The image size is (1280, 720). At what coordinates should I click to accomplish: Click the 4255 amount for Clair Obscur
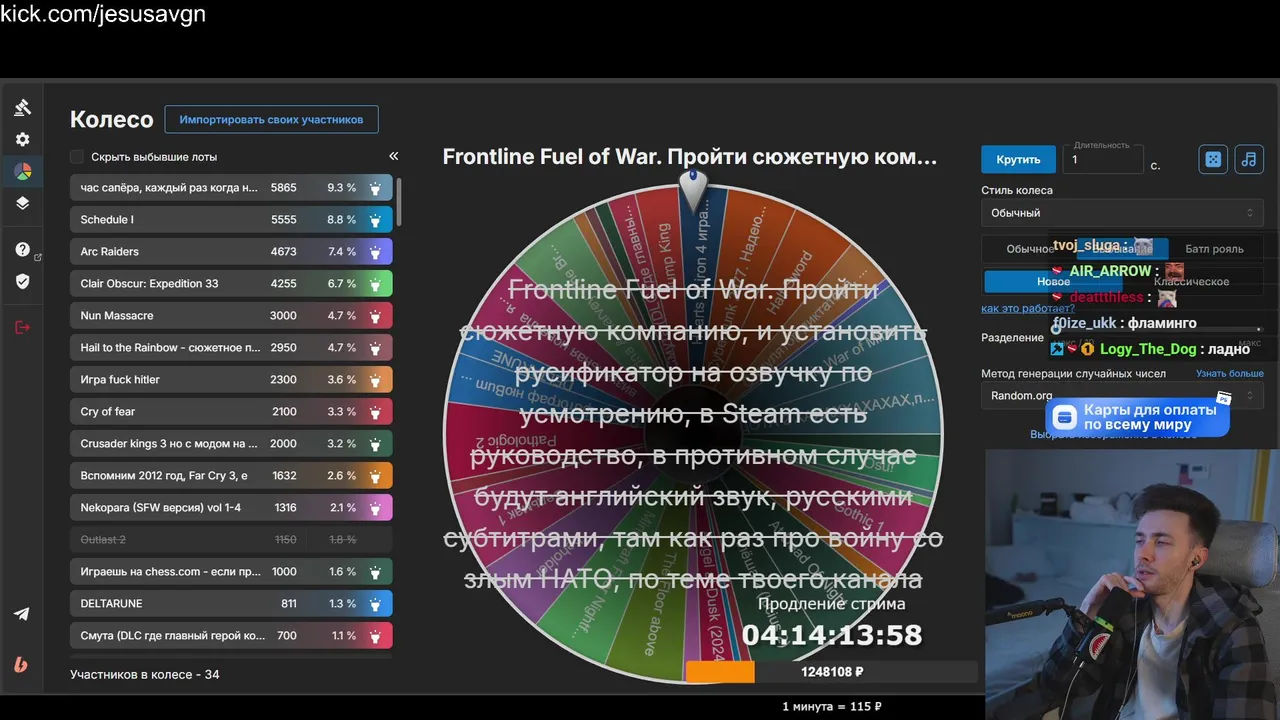click(283, 284)
